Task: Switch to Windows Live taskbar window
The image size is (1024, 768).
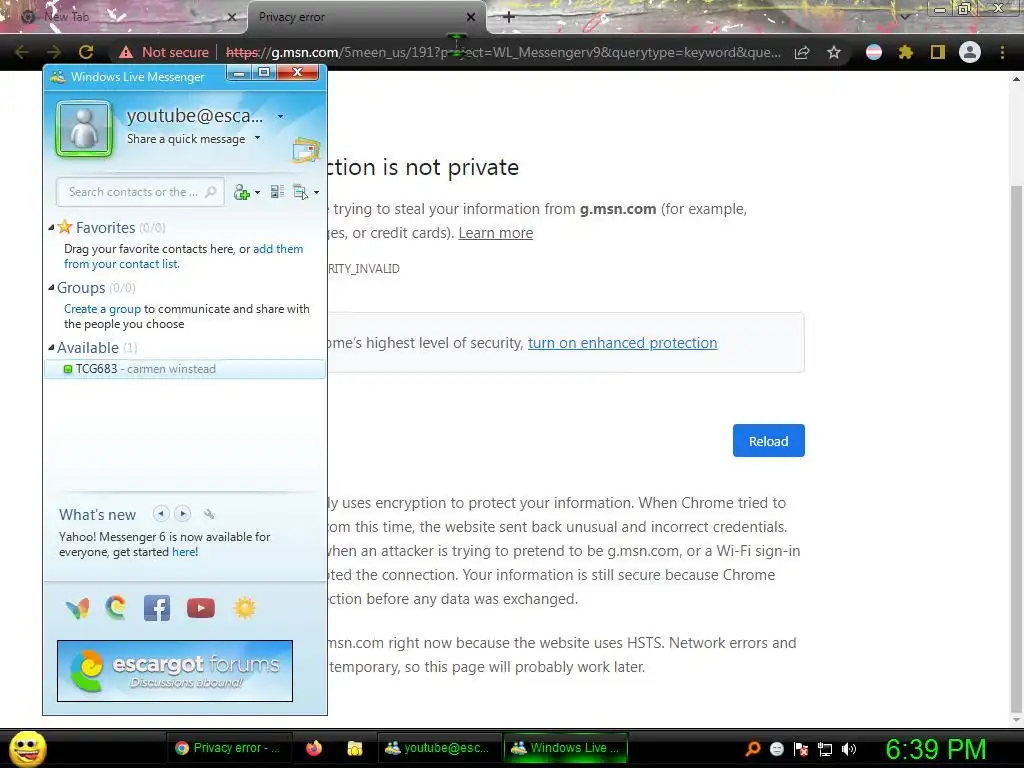Action: tap(566, 748)
